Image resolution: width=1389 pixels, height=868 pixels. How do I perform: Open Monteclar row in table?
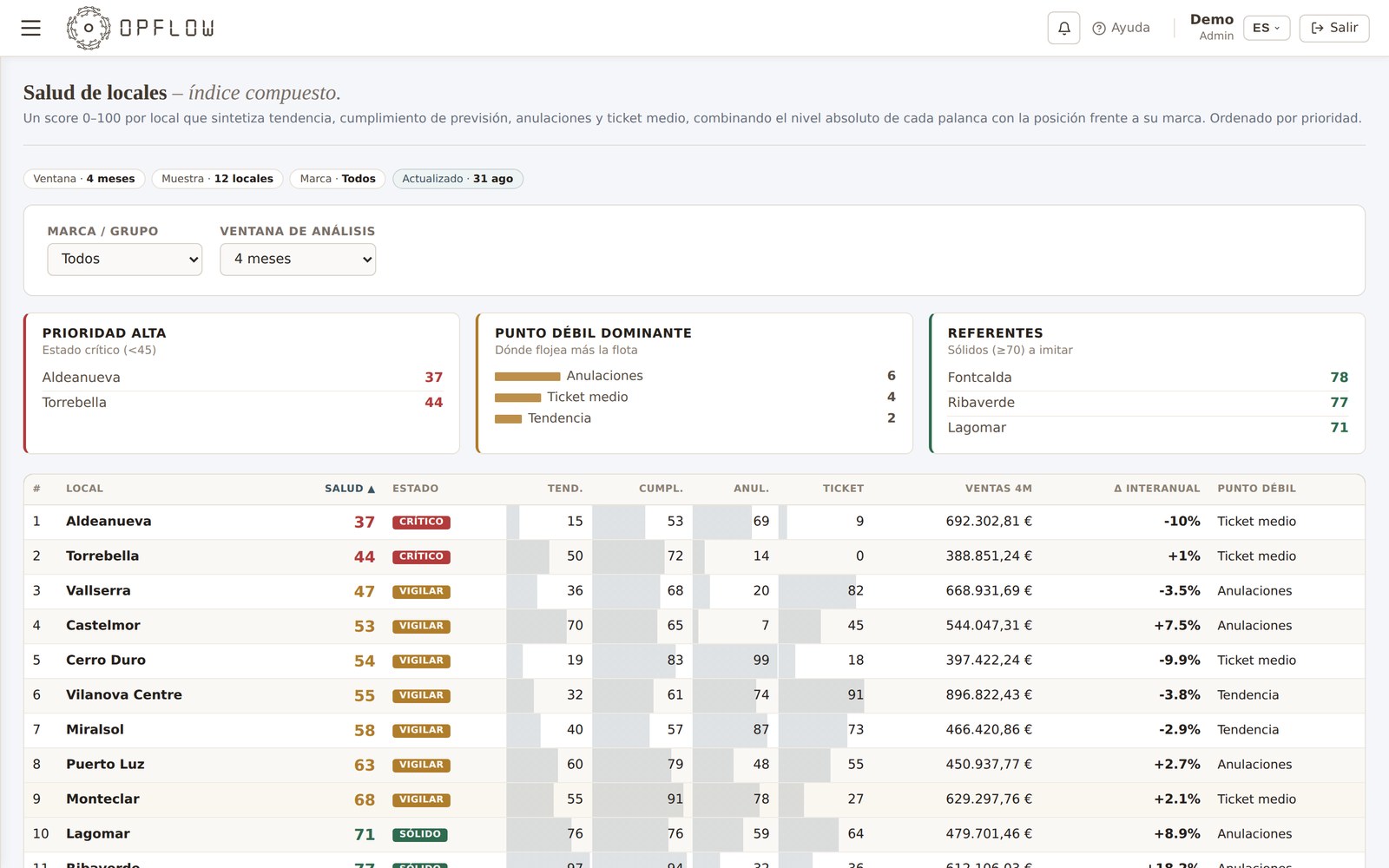tap(694, 799)
